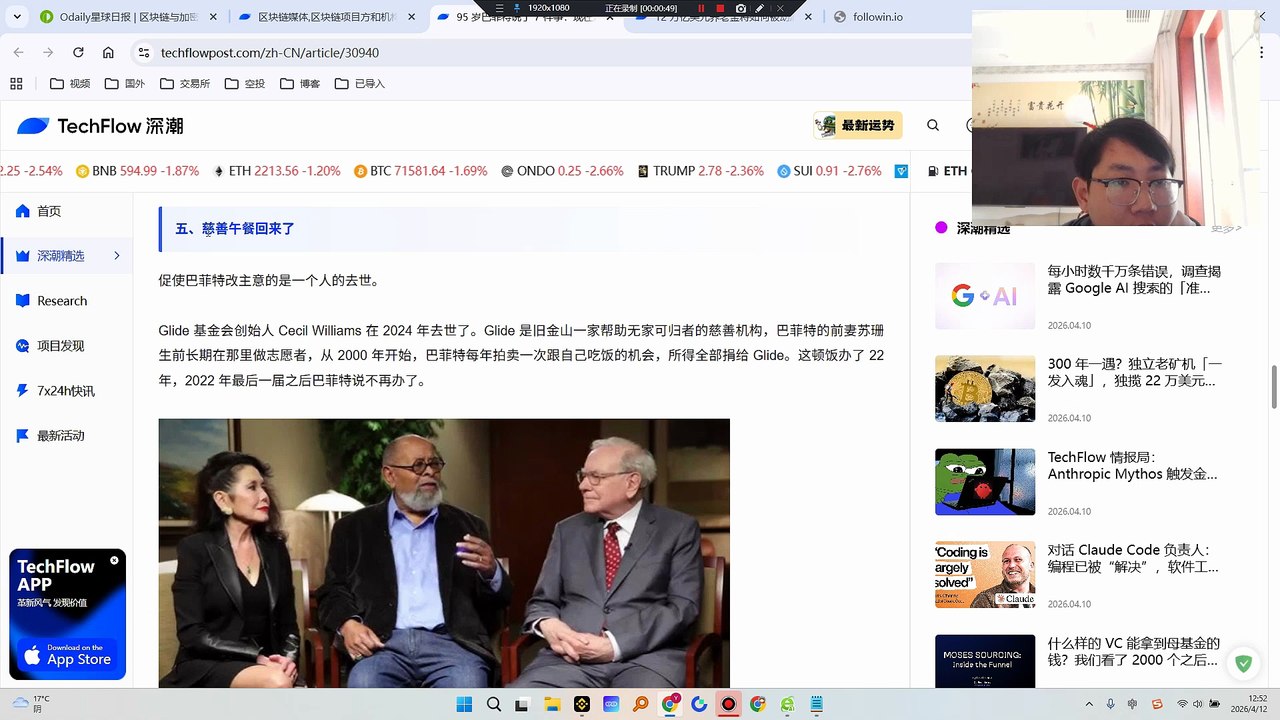This screenshot has width=1280, height=720.
Task: Open the 博客 bookmark folder
Action: pos(298,84)
